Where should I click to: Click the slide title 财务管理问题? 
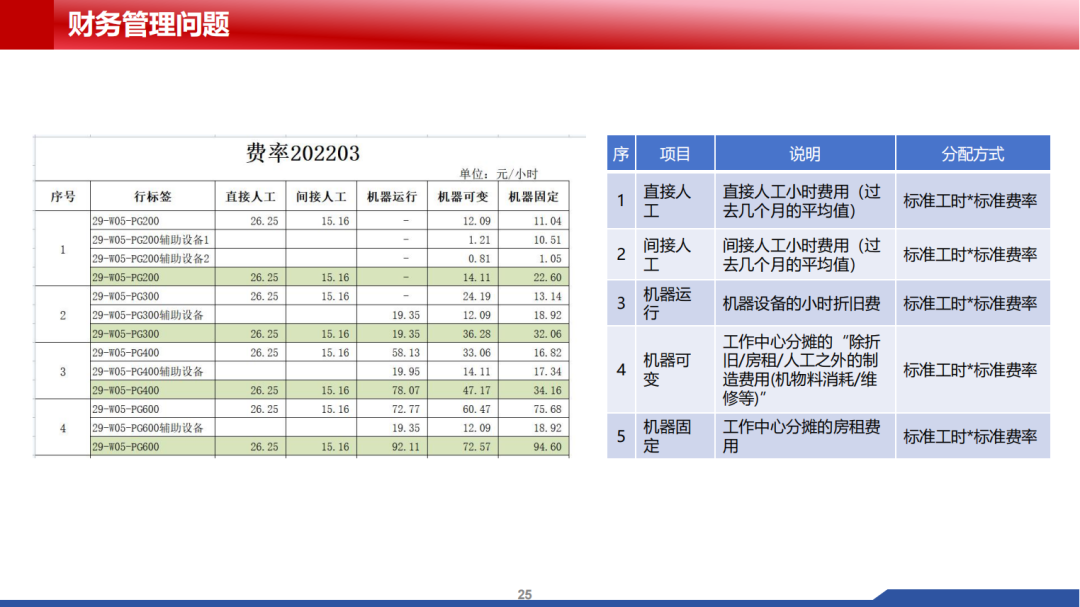[x=148, y=24]
